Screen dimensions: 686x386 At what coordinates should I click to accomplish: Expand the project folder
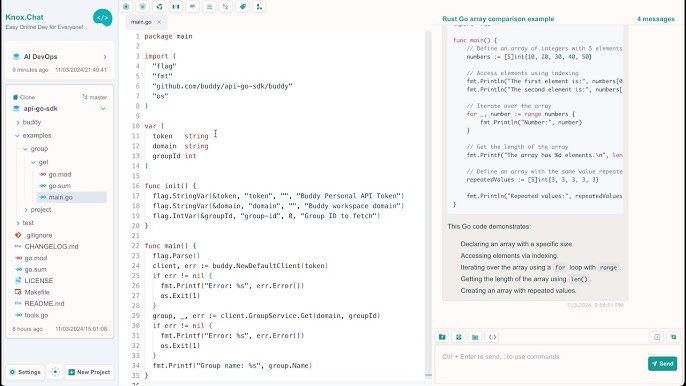[38, 210]
